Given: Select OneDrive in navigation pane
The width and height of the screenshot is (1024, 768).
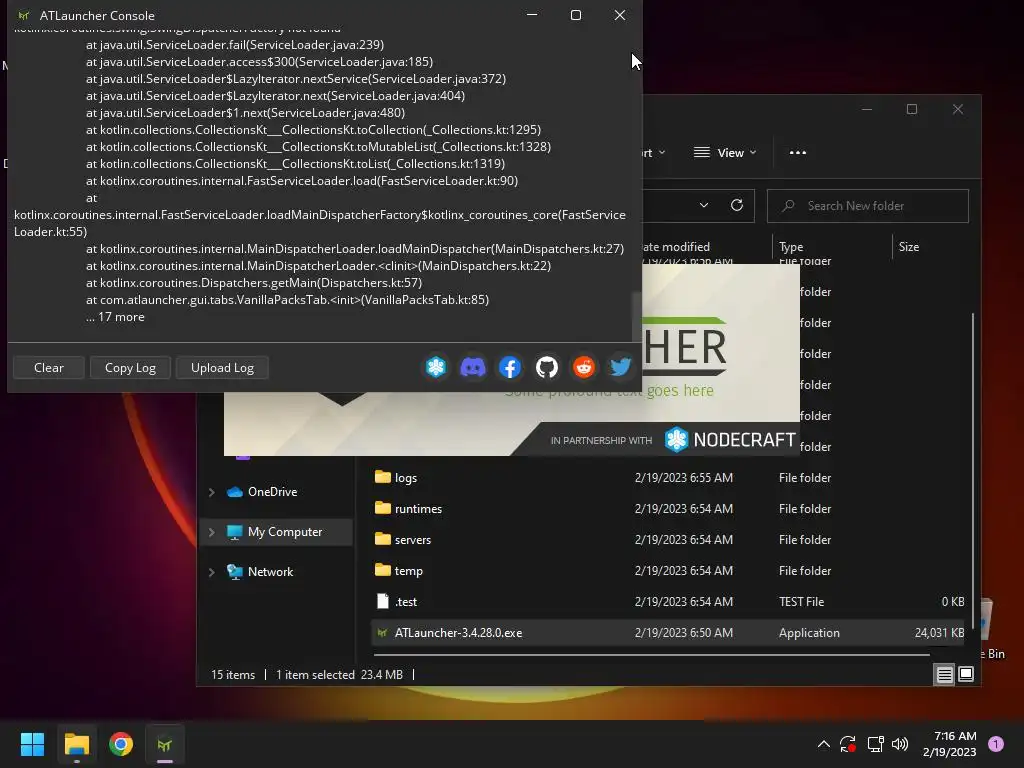Looking at the screenshot, I should [272, 492].
